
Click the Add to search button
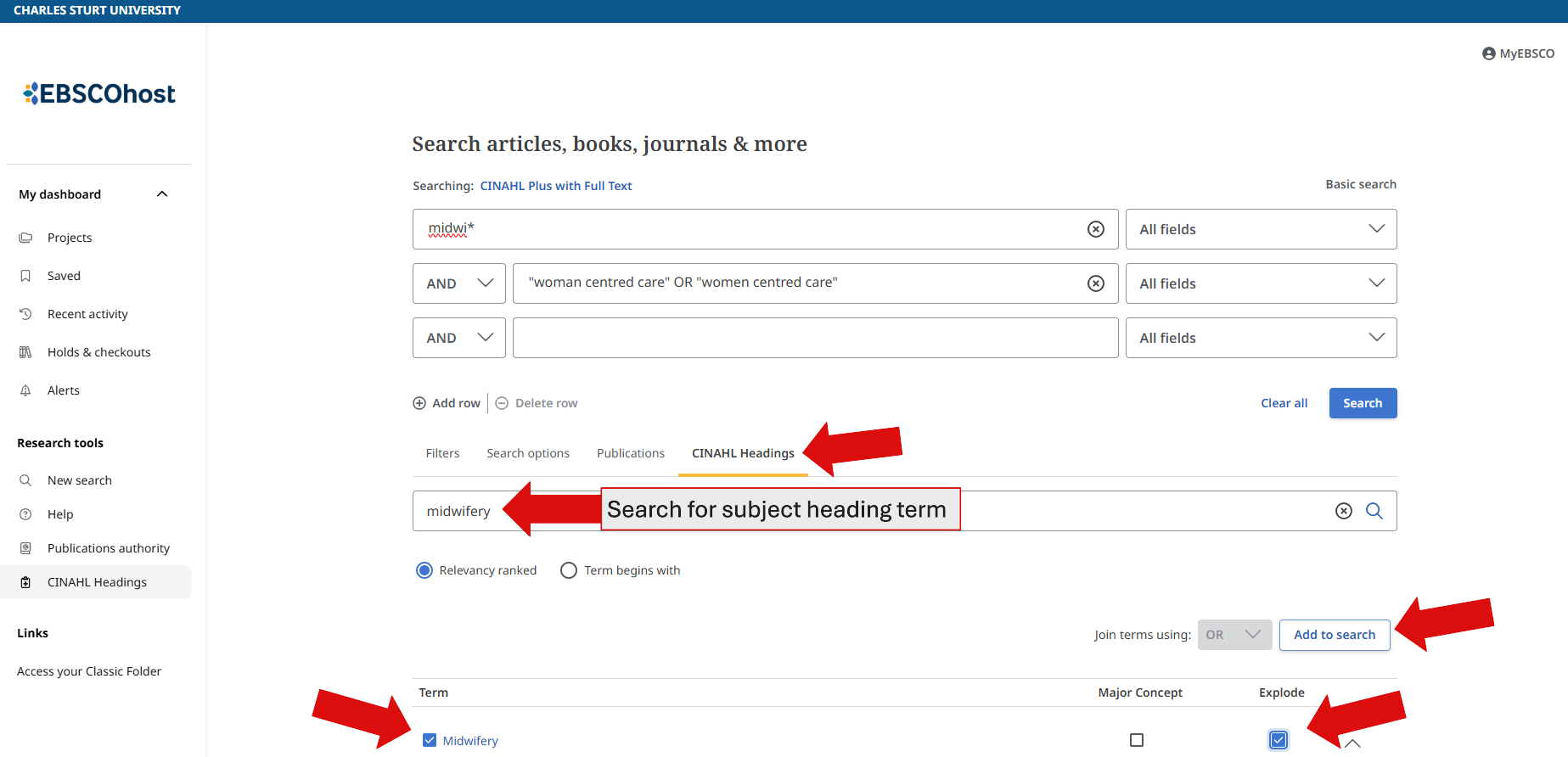pyautogui.click(x=1334, y=635)
